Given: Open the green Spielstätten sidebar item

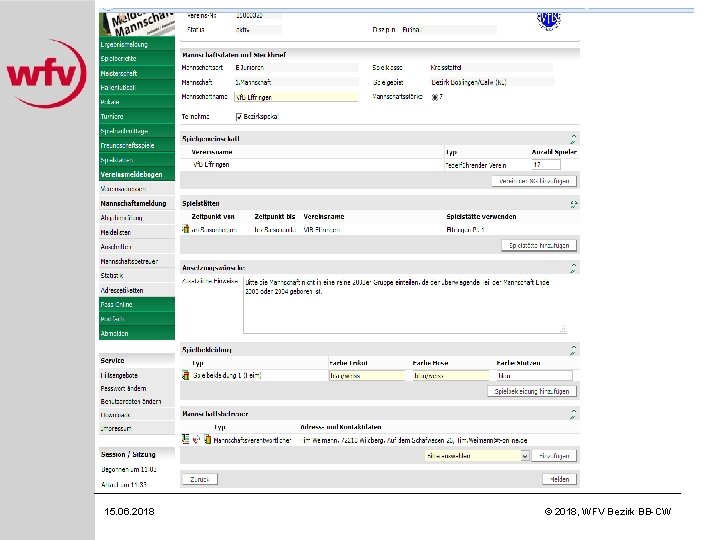Looking at the screenshot, I should coord(137,160).
